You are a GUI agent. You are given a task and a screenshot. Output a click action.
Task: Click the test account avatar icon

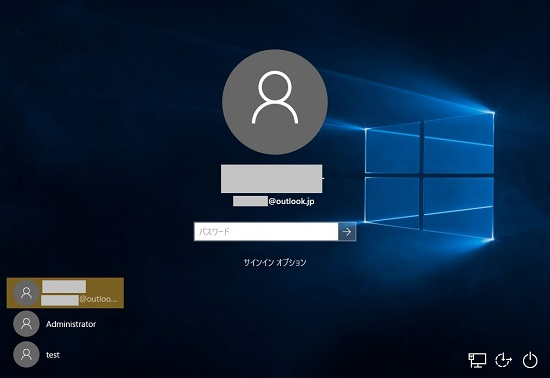(26, 355)
